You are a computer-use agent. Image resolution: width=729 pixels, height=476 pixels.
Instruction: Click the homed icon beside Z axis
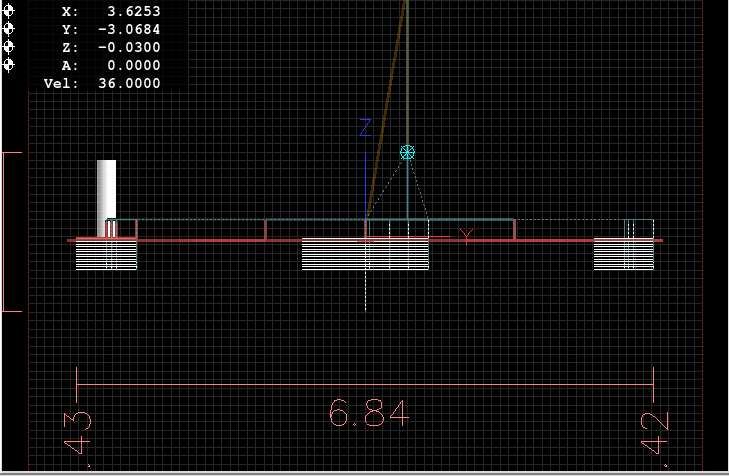[x=9, y=47]
